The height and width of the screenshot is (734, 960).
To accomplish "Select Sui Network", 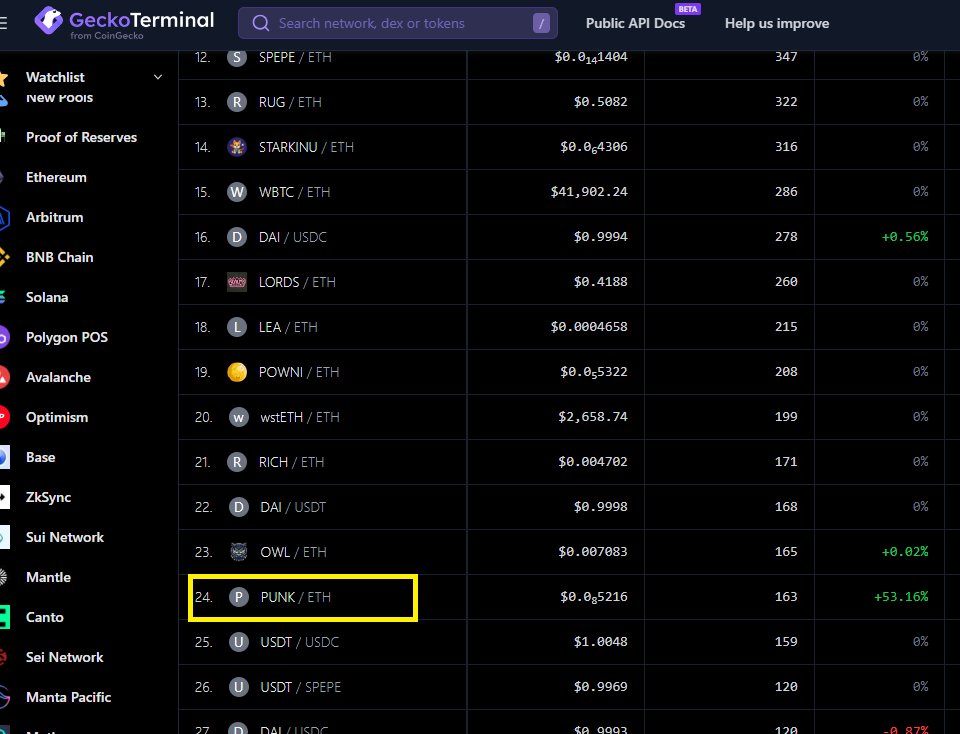I will [x=65, y=537].
